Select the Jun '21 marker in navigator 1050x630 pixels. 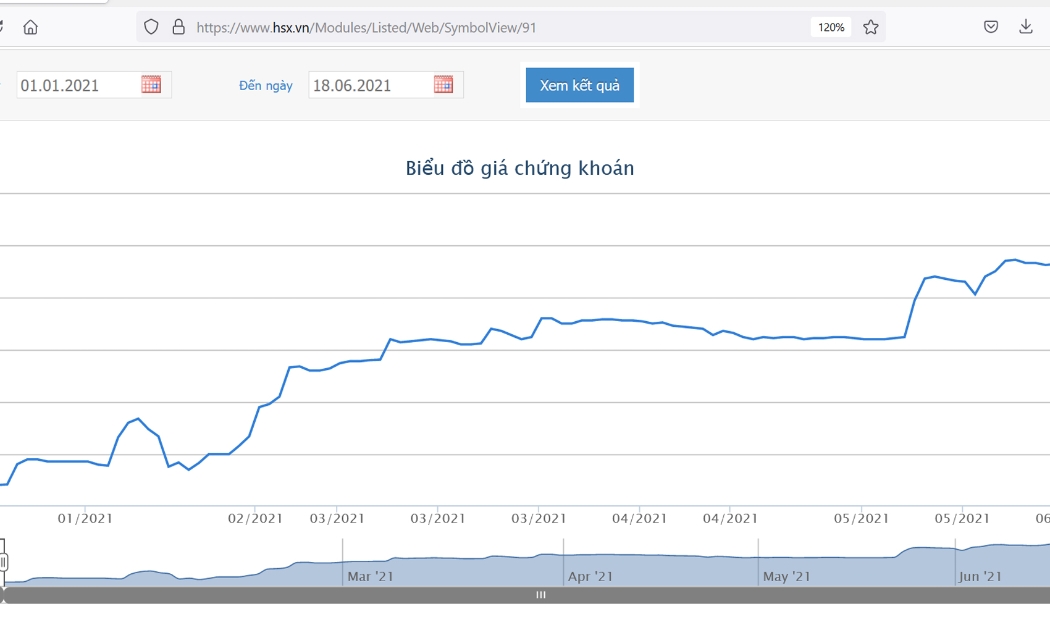tap(980, 576)
